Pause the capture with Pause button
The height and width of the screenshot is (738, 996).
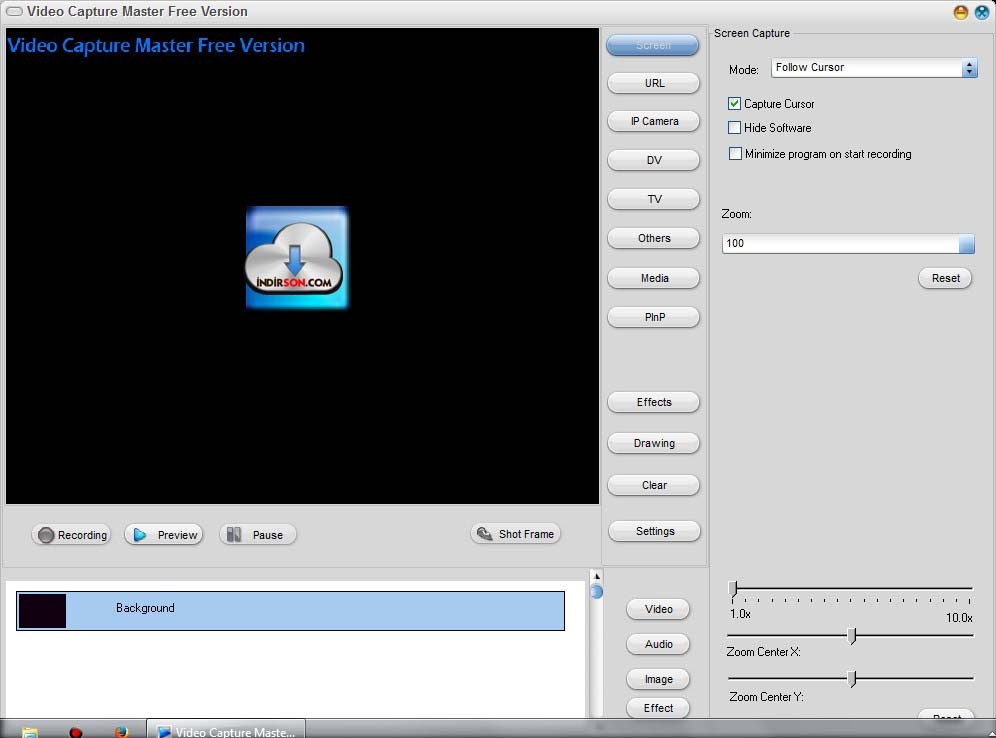pyautogui.click(x=257, y=535)
